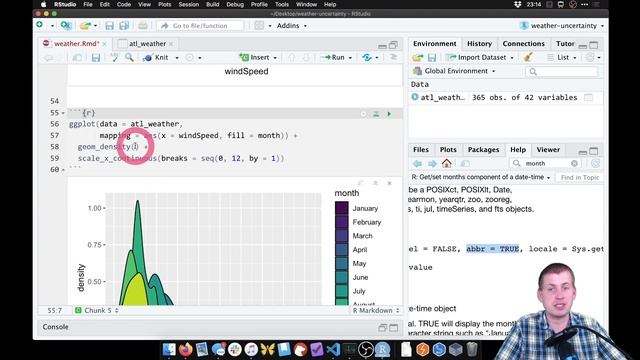Click the Create a project icon

tap(66, 25)
